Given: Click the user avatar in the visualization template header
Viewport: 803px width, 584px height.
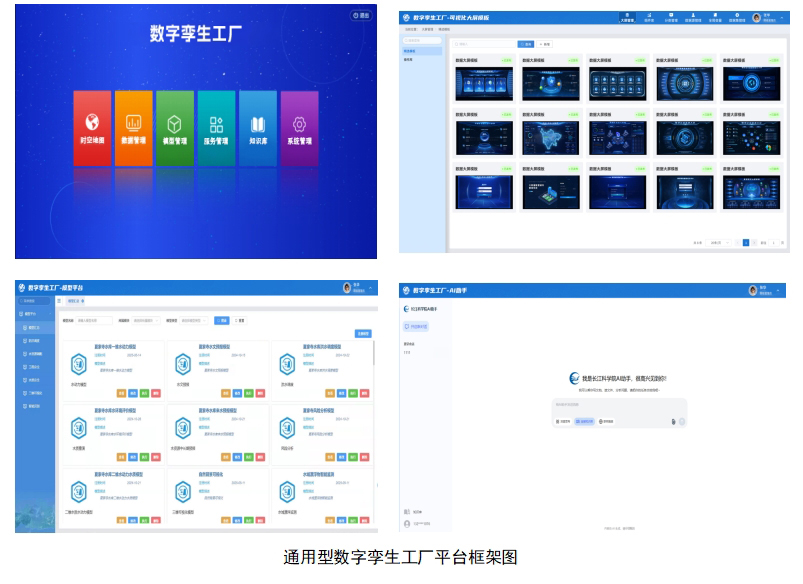Looking at the screenshot, I should point(756,17).
